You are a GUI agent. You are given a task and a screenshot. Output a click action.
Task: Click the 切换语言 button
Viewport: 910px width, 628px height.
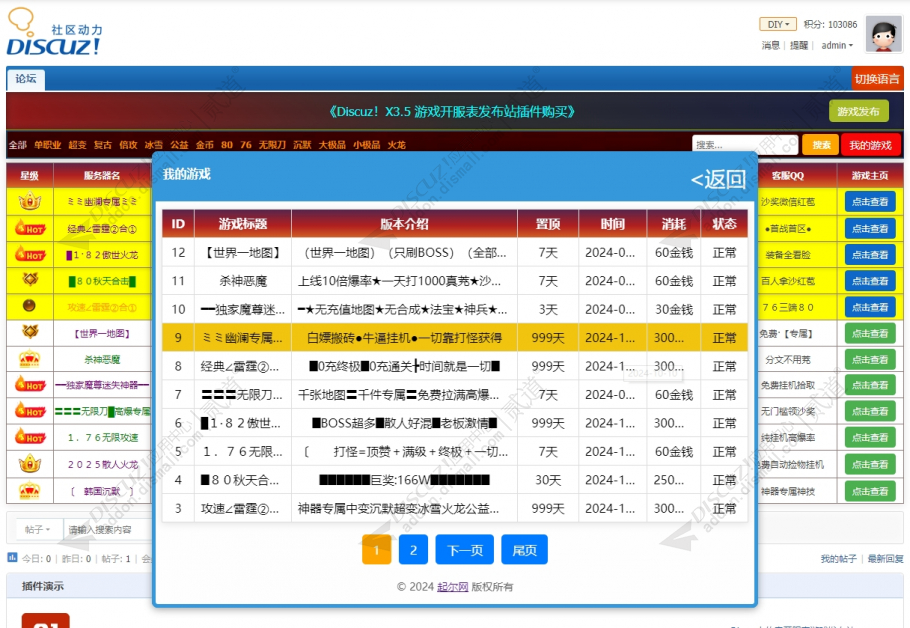coord(877,79)
